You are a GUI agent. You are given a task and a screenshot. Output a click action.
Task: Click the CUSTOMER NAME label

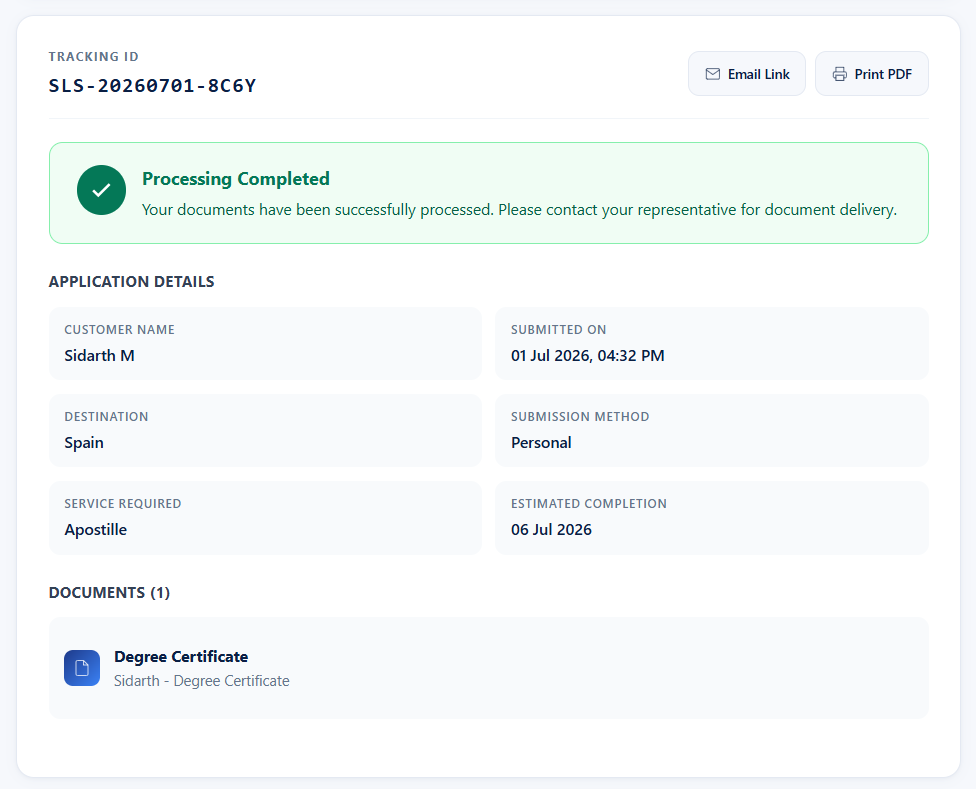(120, 330)
